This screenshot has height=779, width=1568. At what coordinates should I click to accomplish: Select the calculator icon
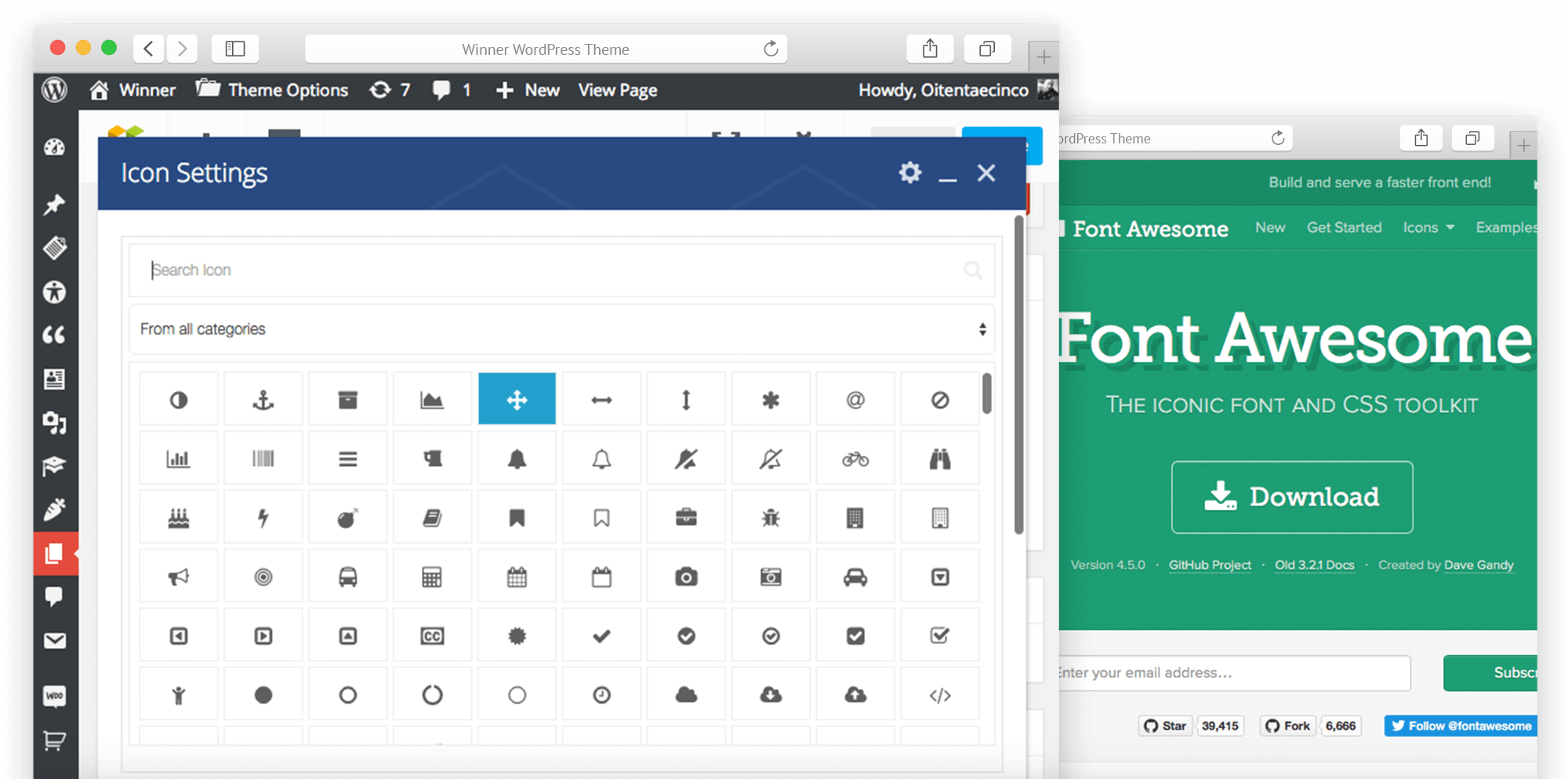(x=432, y=575)
